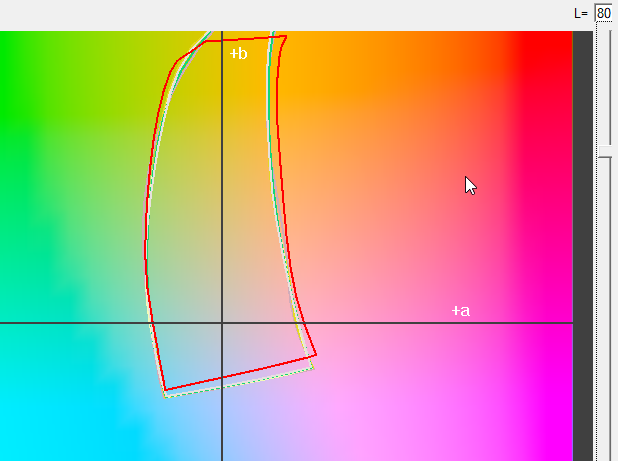This screenshot has width=618, height=461.
Task: Click the +a axis label
Action: coord(460,311)
